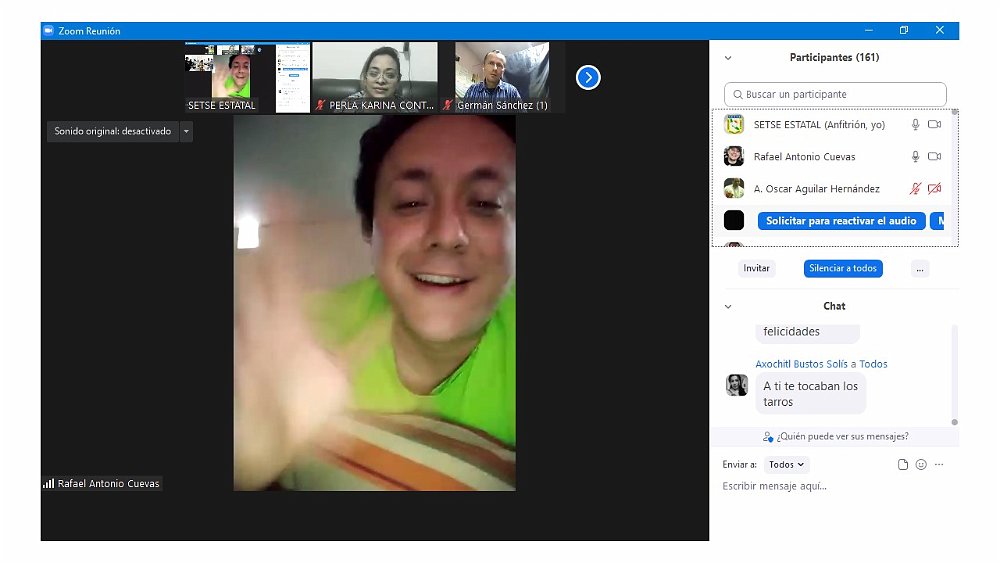The width and height of the screenshot is (1000, 563).
Task: Click the signal strength bars icon
Action: [x=48, y=483]
